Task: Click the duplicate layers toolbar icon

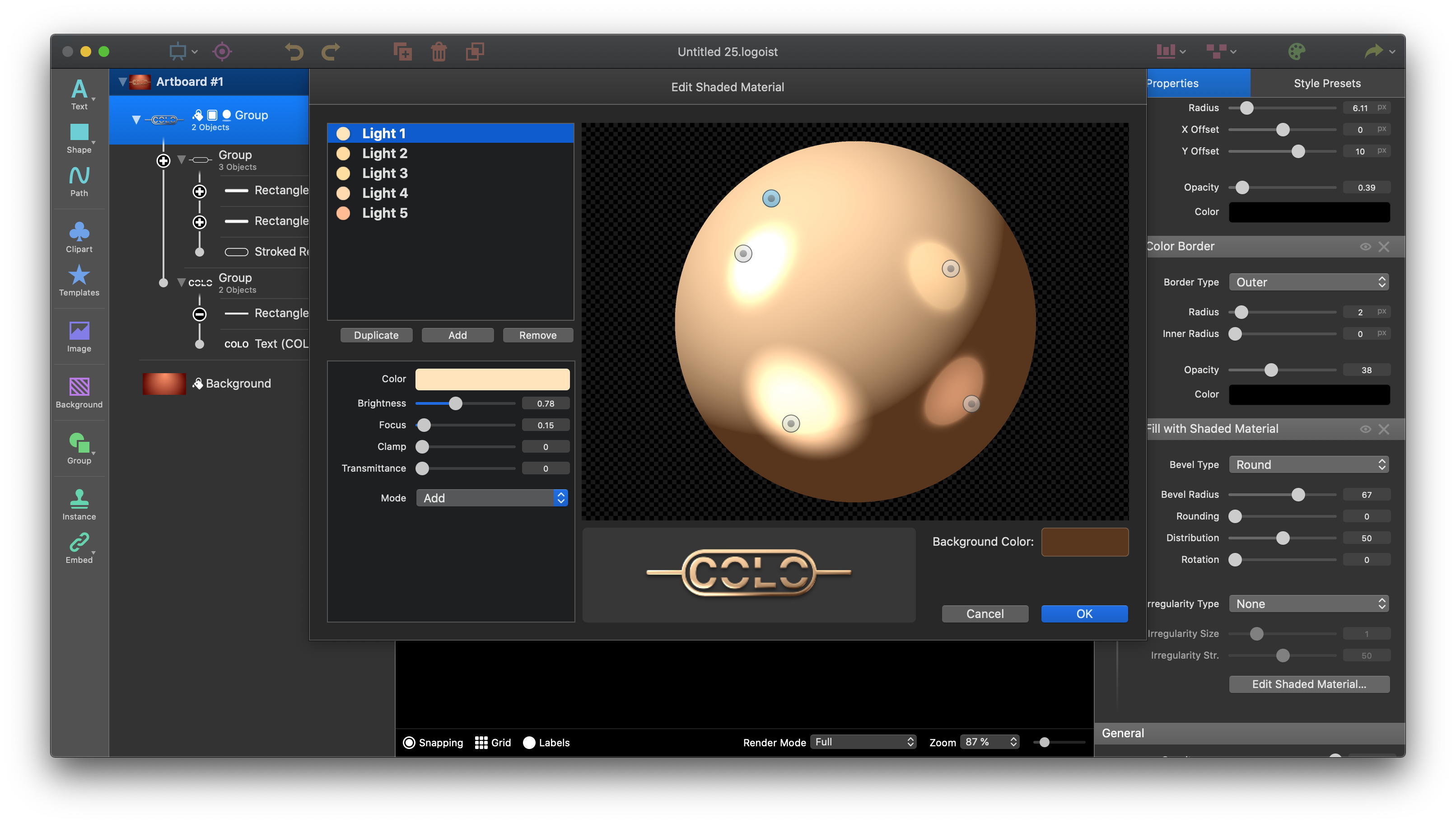Action: click(475, 51)
